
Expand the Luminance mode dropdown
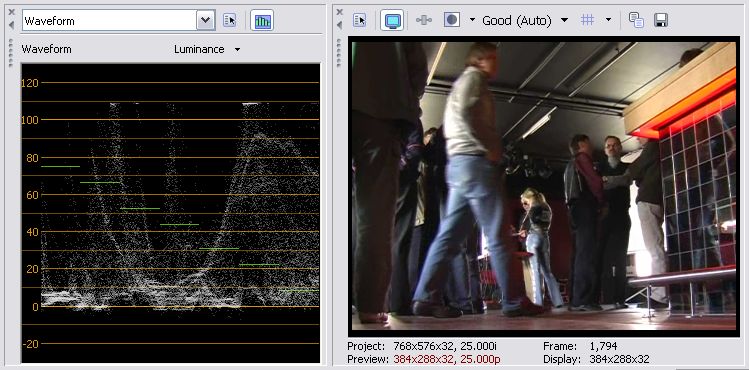click(x=237, y=50)
